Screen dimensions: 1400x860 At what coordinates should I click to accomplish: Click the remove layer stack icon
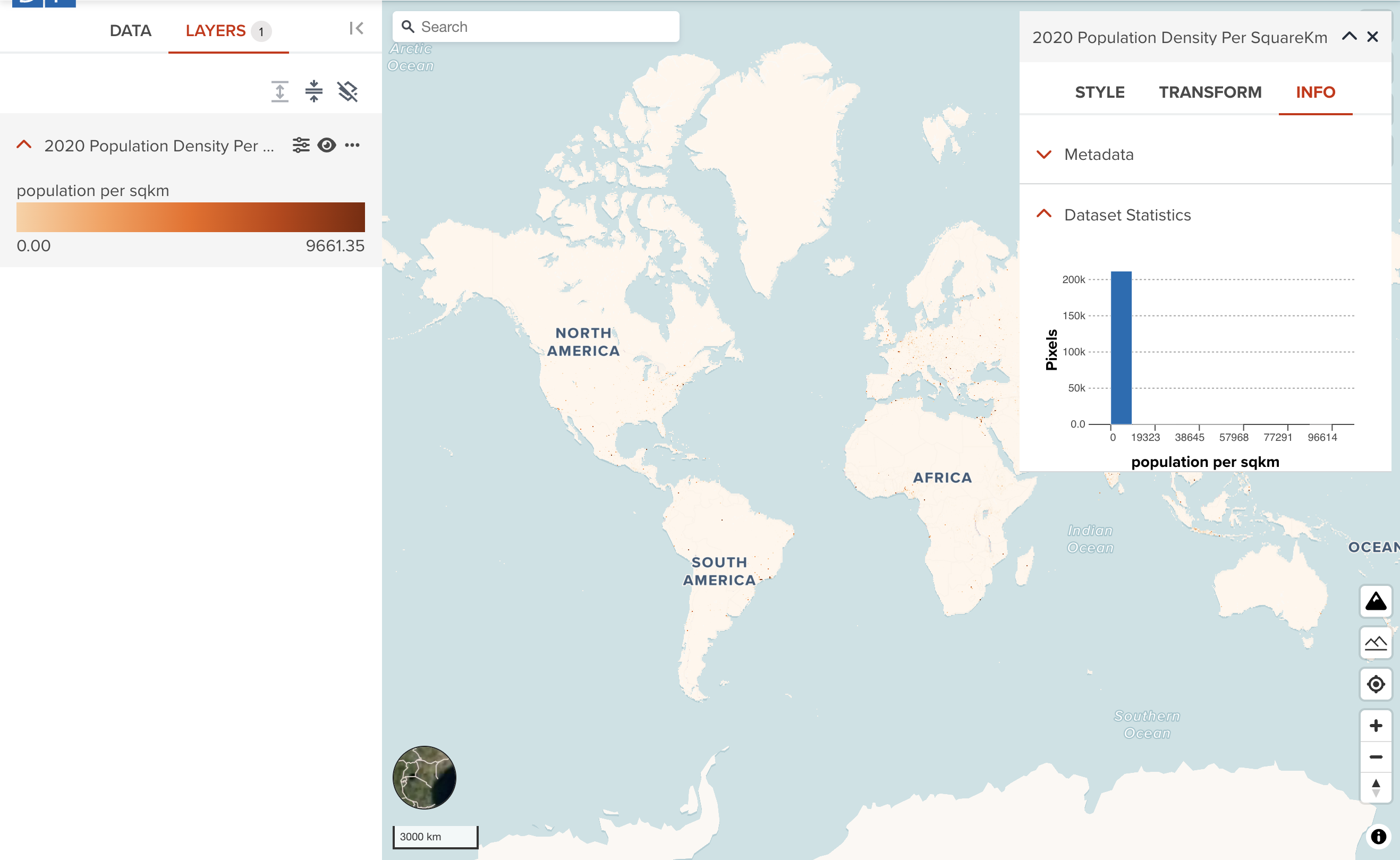click(x=348, y=91)
